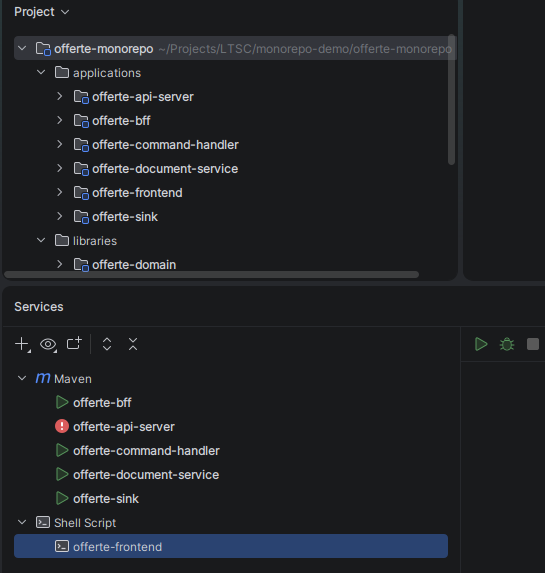
Task: Select offerte-command-handler under Maven services
Action: [x=146, y=451]
